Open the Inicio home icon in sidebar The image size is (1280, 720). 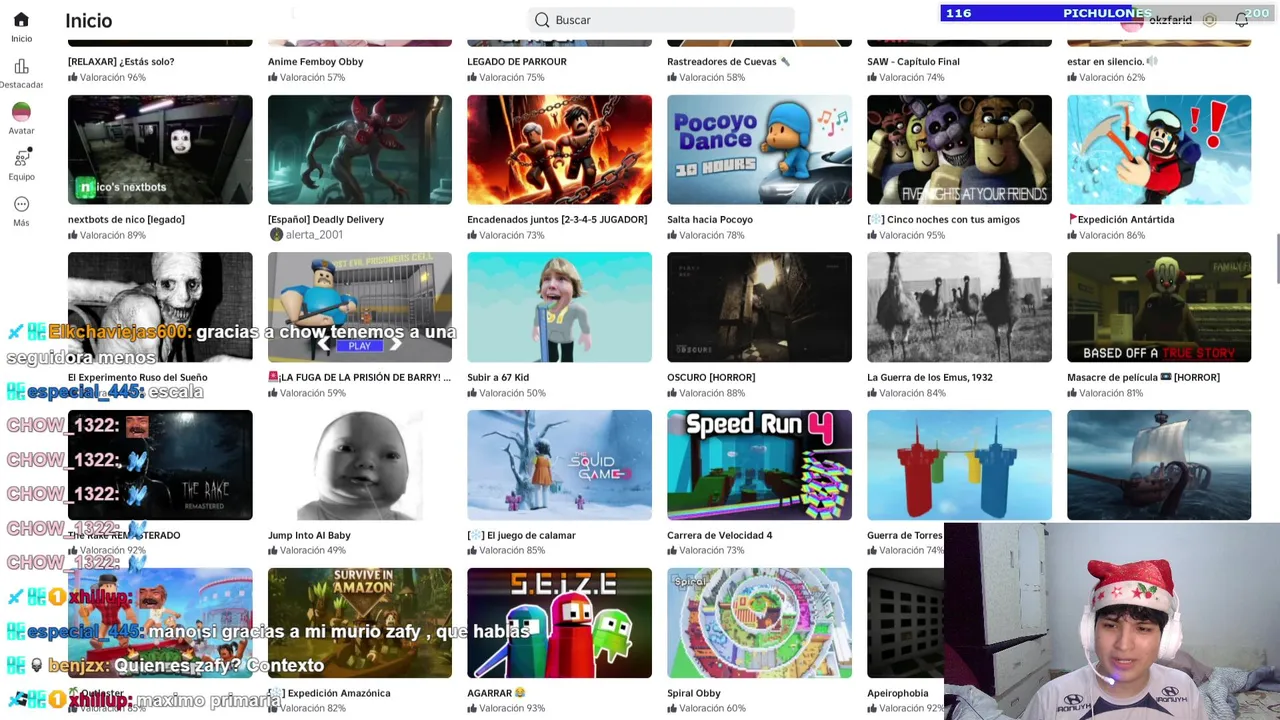(x=21, y=20)
